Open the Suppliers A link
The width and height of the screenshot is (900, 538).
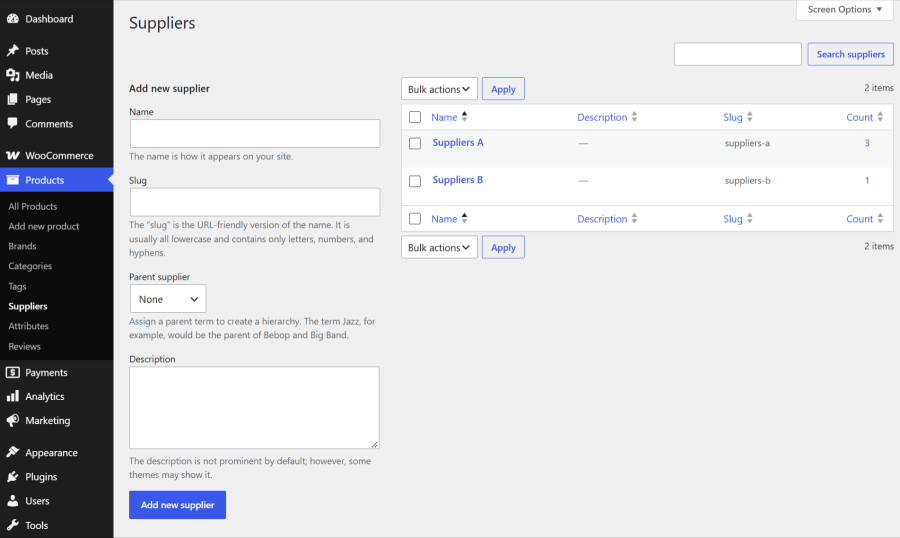pos(458,142)
